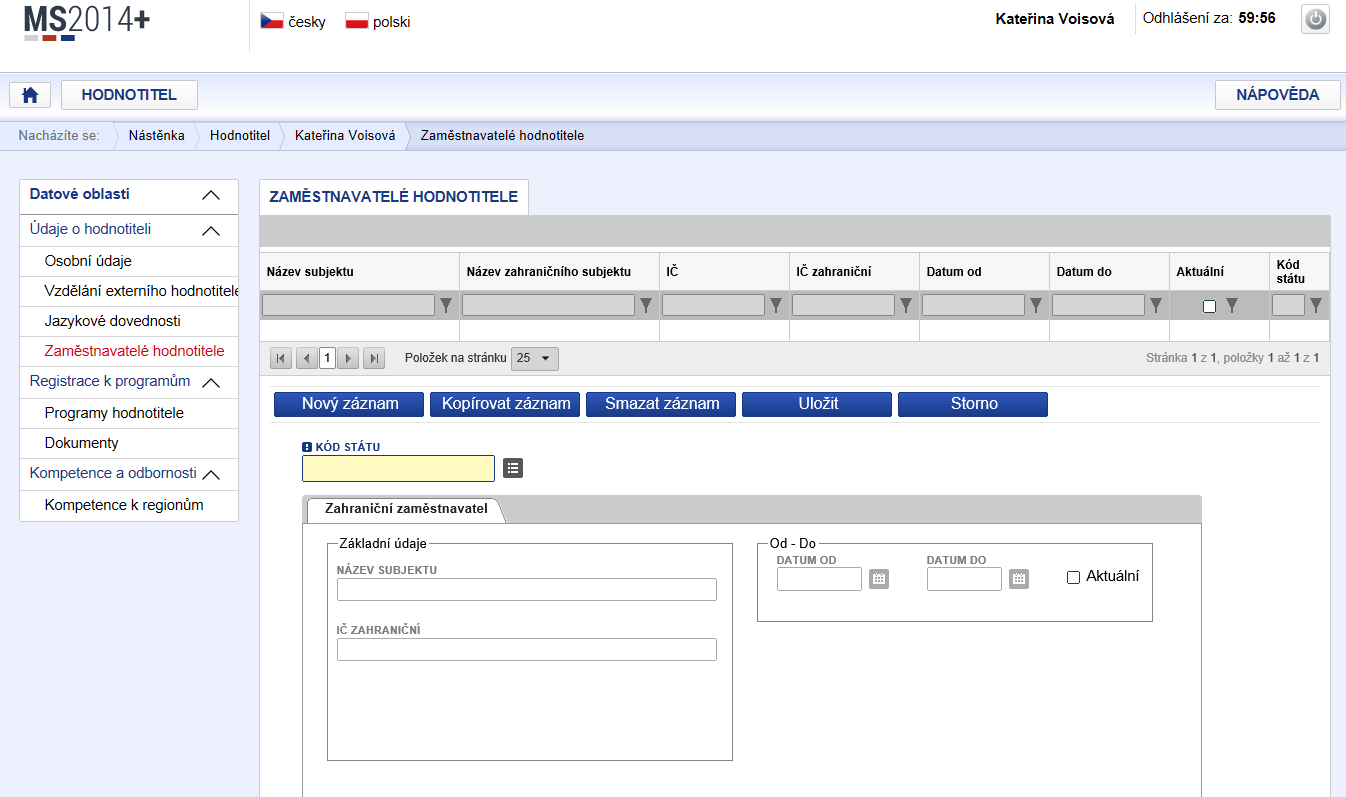Click page number 1 in pager
Image resolution: width=1346 pixels, height=797 pixels.
coord(327,358)
